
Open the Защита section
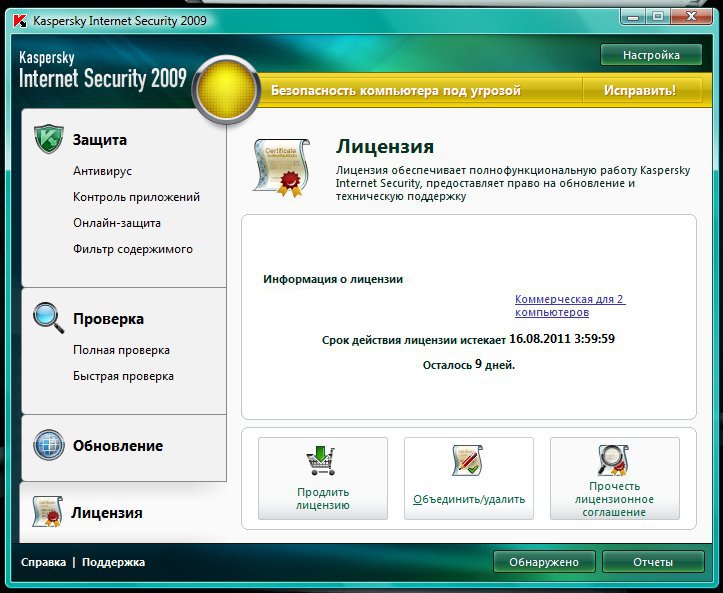click(x=100, y=140)
